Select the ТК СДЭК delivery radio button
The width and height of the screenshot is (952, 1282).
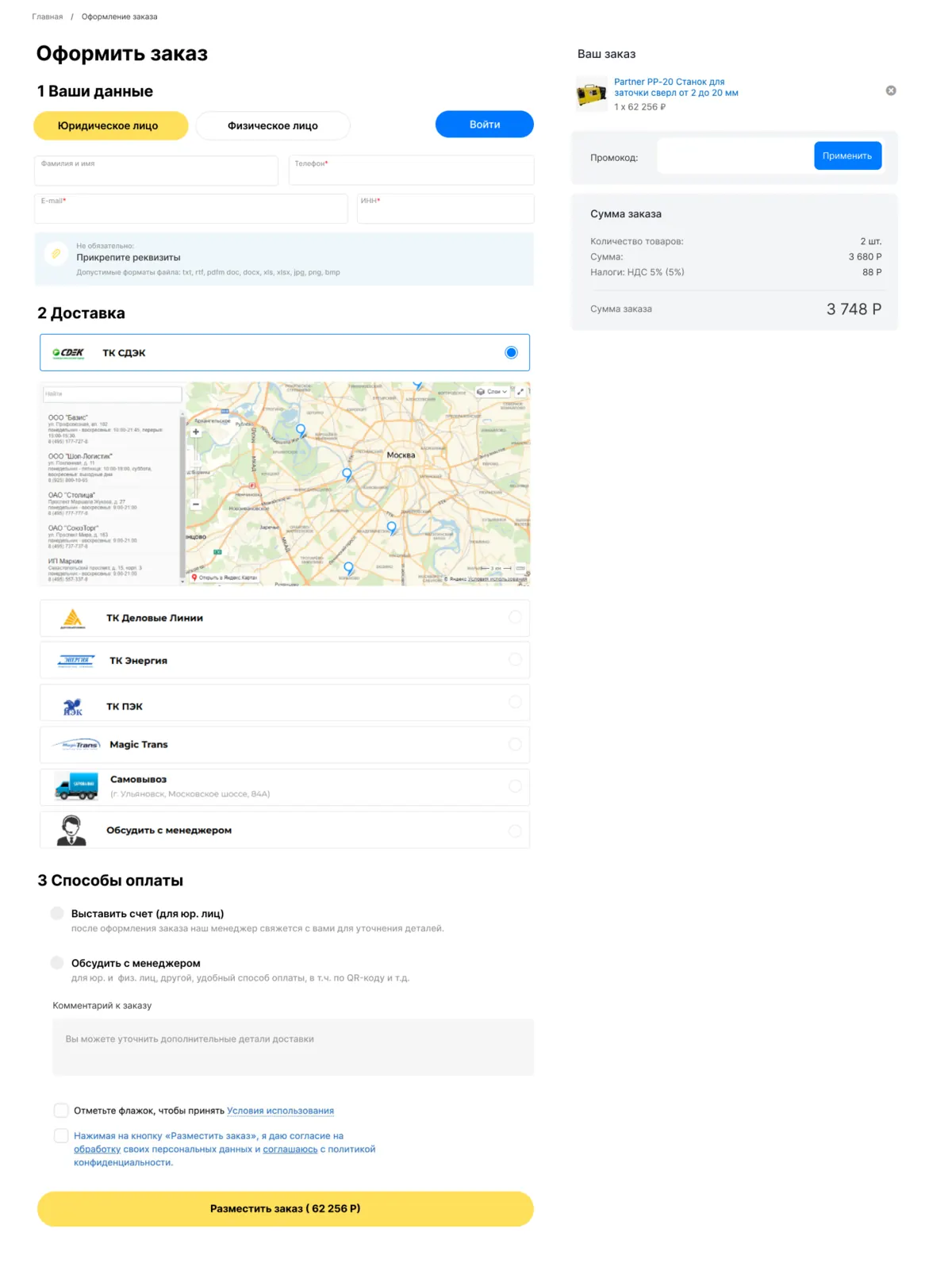point(512,353)
